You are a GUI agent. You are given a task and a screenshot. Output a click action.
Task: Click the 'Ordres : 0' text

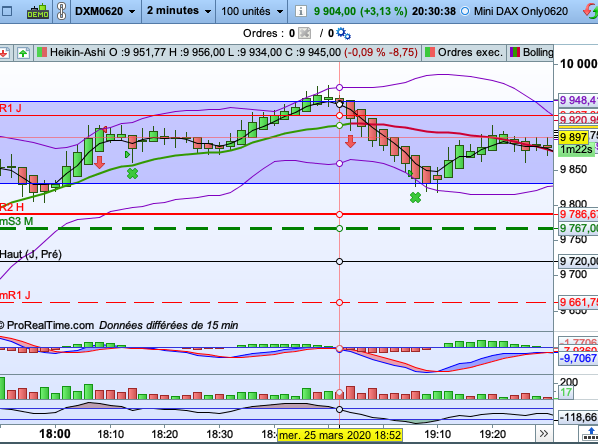point(269,34)
